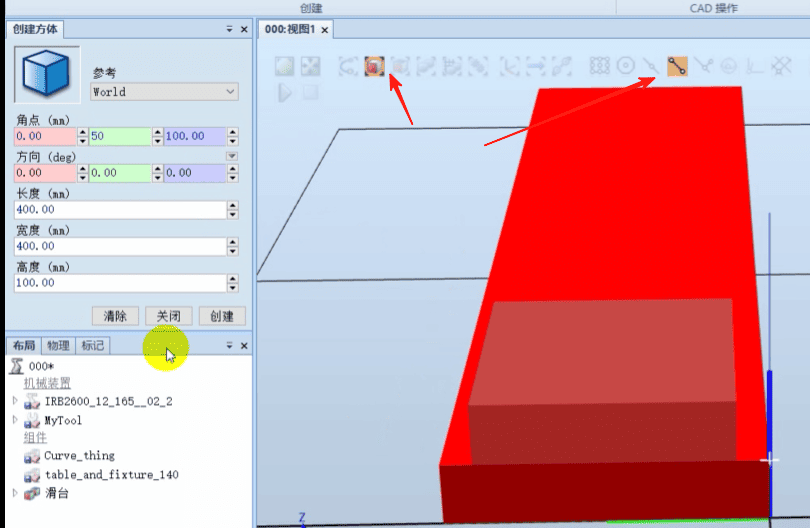
Task: Enable Curve Selection level
Action: pyautogui.click(x=349, y=66)
